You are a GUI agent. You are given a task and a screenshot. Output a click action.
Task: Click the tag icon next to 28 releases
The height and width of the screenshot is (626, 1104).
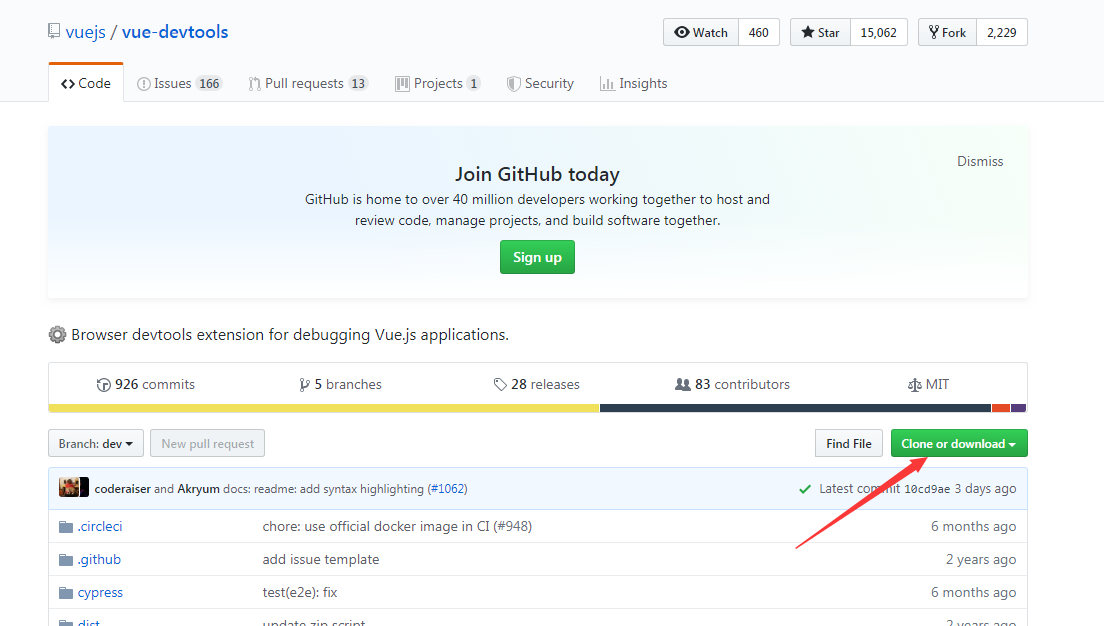pyautogui.click(x=500, y=384)
